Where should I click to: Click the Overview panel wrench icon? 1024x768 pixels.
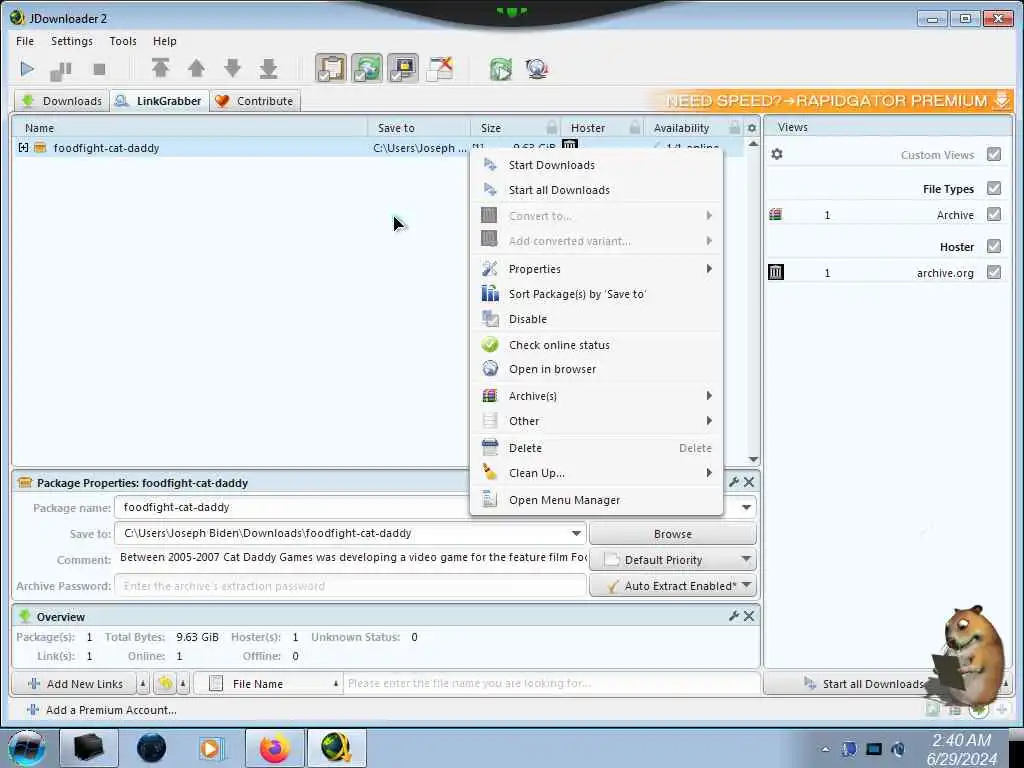734,616
